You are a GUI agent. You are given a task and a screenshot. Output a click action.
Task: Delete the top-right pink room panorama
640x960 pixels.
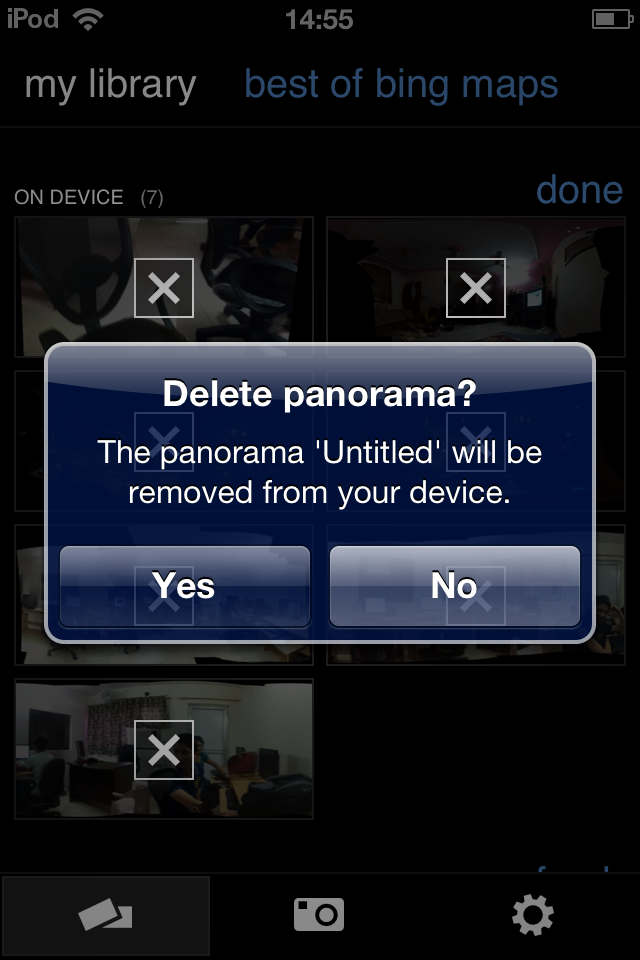coord(476,288)
